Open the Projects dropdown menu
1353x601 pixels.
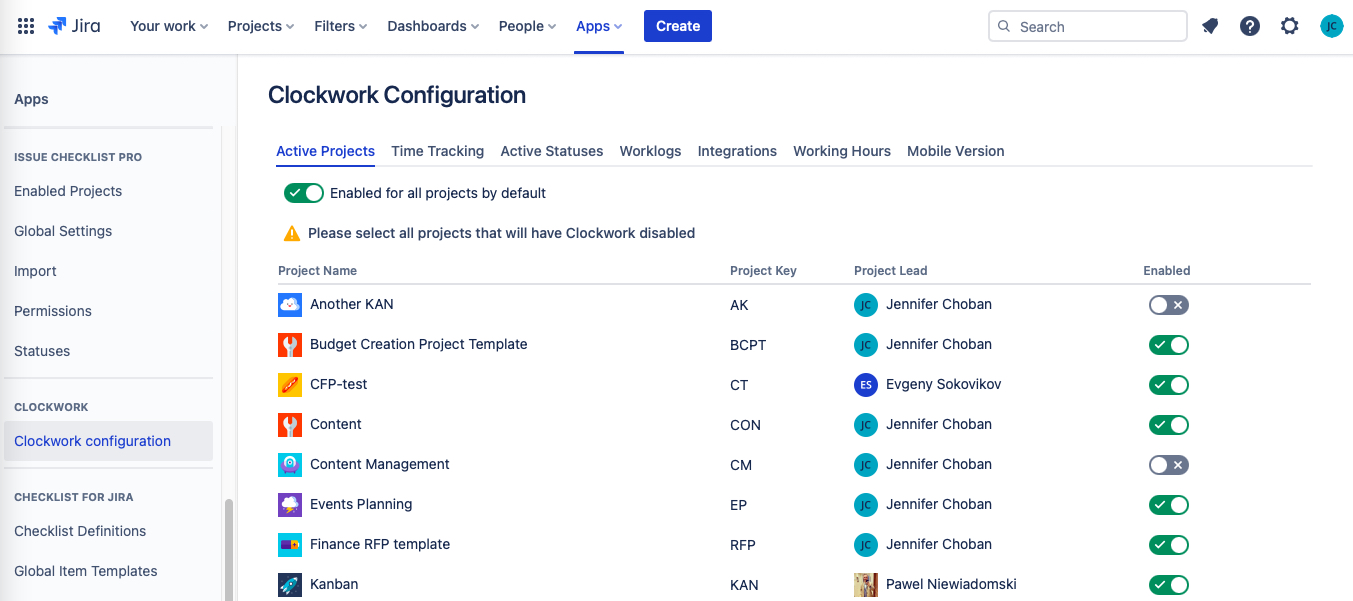[x=261, y=26]
